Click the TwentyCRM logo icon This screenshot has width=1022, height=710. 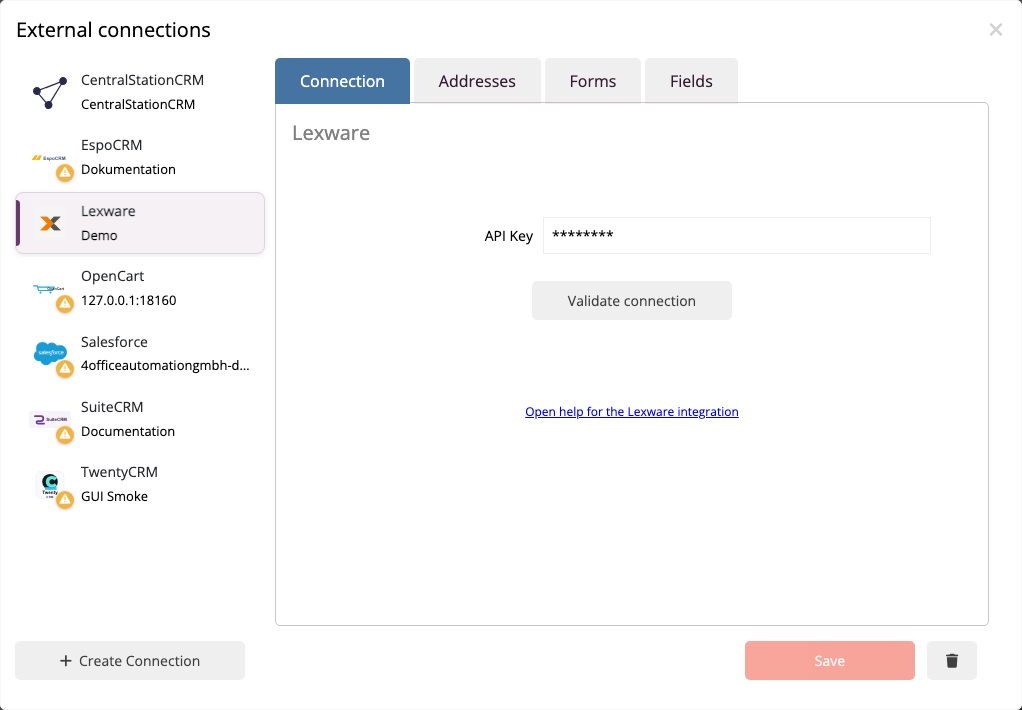pyautogui.click(x=50, y=484)
